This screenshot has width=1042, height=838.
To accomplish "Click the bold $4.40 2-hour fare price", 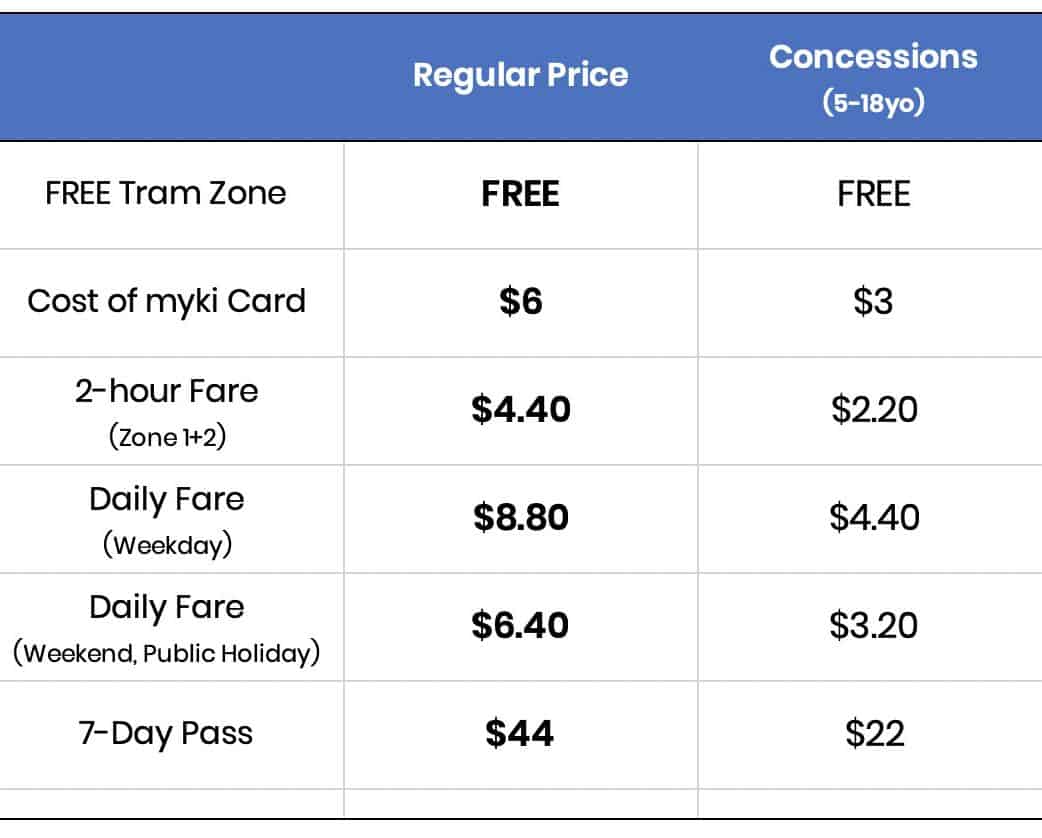I will coord(520,409).
